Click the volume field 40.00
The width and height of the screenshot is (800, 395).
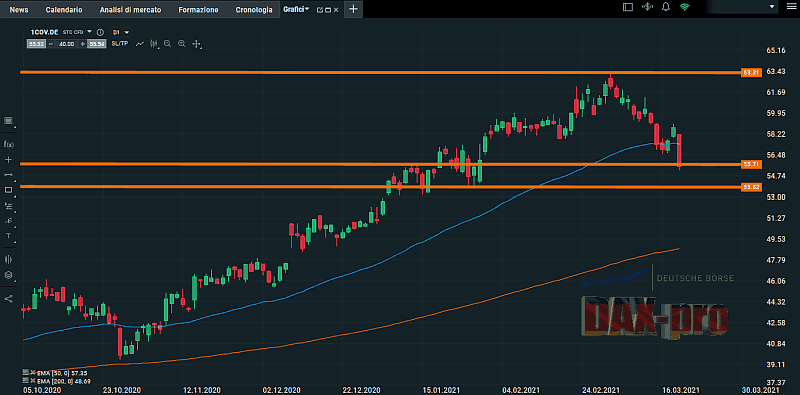pos(66,44)
